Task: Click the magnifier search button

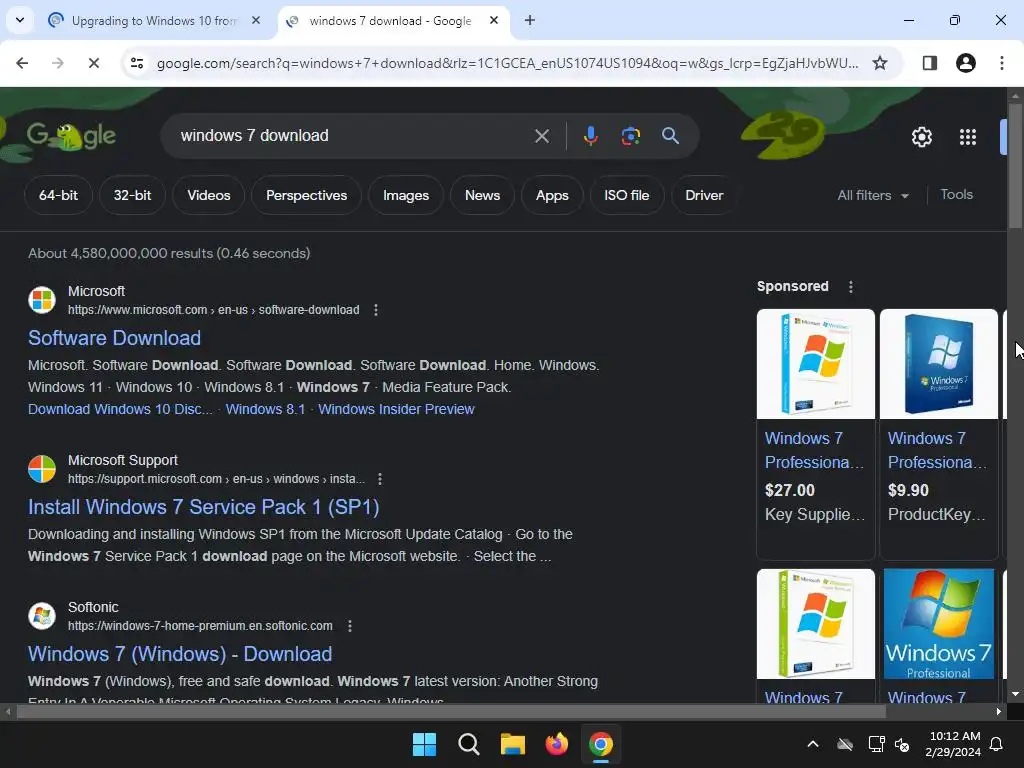Action: (670, 136)
